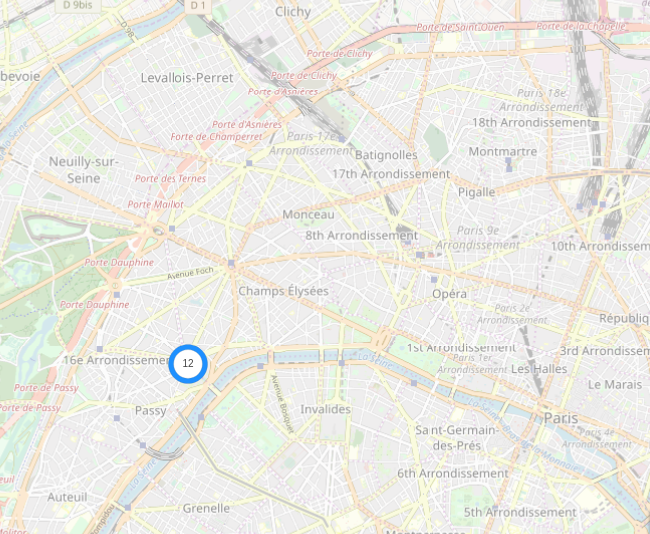Viewport: 650px width, 534px height.
Task: Select the Les Halles label
Action: (x=539, y=369)
